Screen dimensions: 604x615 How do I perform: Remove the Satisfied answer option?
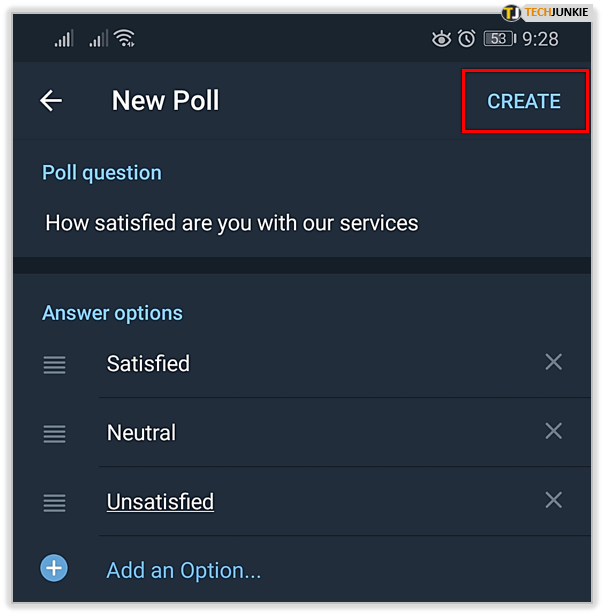(x=553, y=362)
